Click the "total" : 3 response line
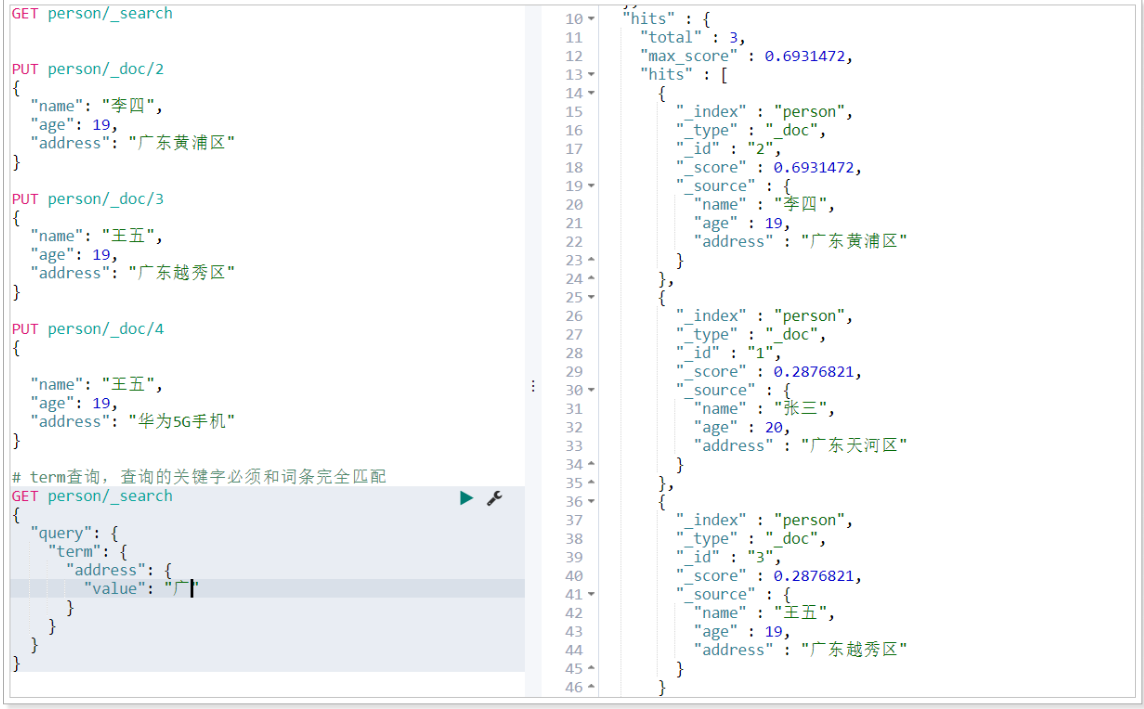Image resolution: width=1144 pixels, height=709 pixels. click(x=692, y=37)
